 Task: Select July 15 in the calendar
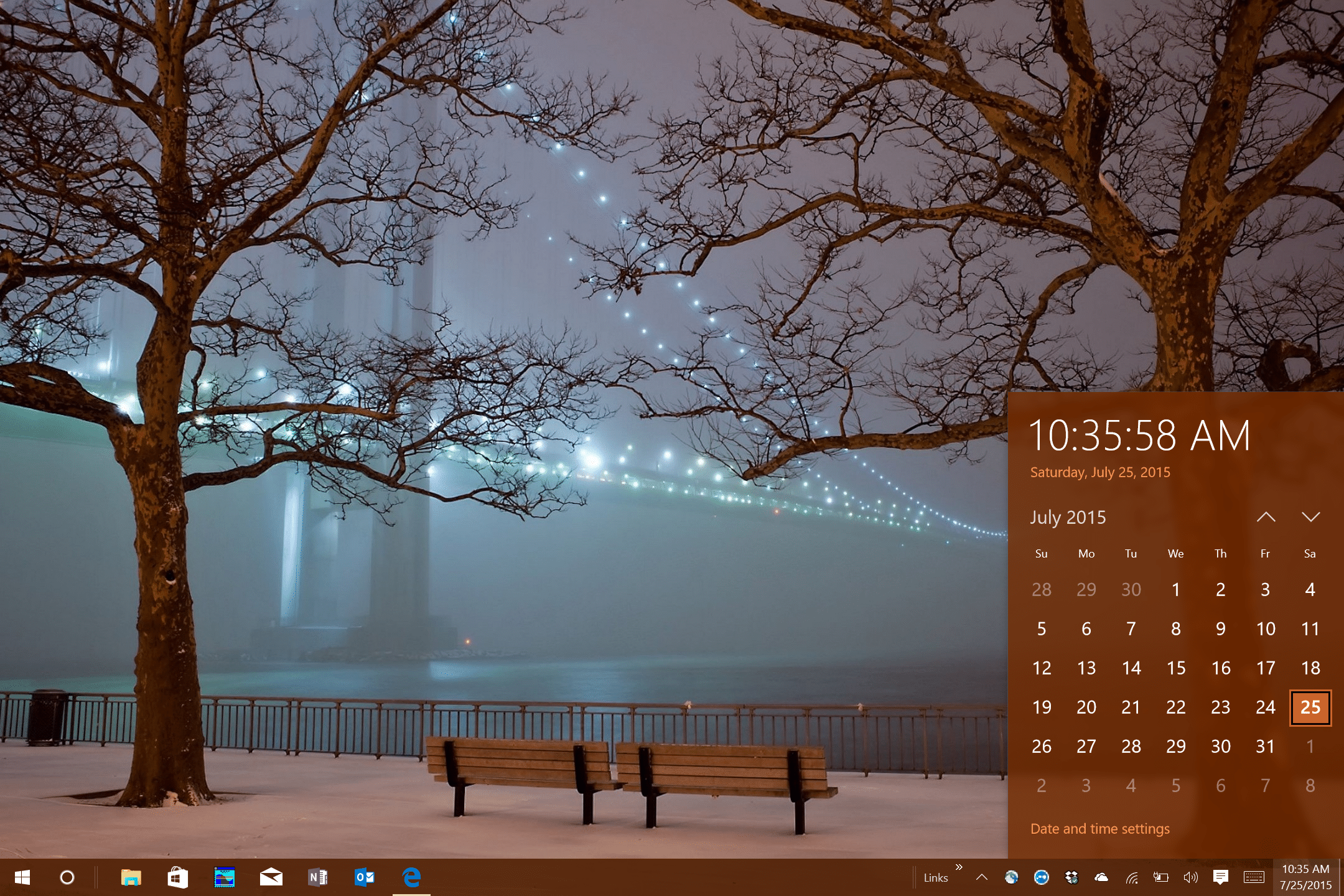point(1176,668)
